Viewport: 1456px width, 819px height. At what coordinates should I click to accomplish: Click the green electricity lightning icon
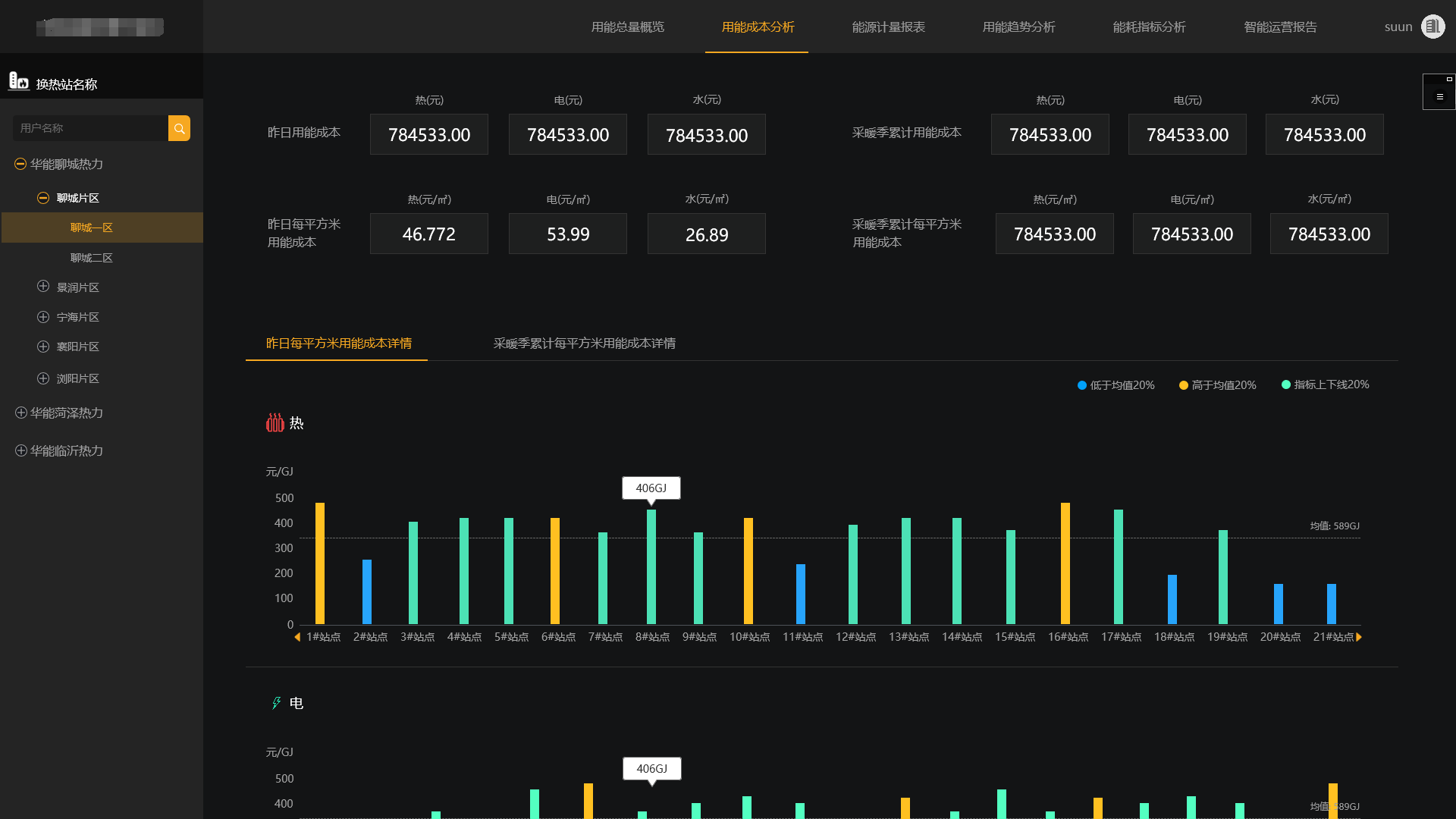click(x=277, y=703)
